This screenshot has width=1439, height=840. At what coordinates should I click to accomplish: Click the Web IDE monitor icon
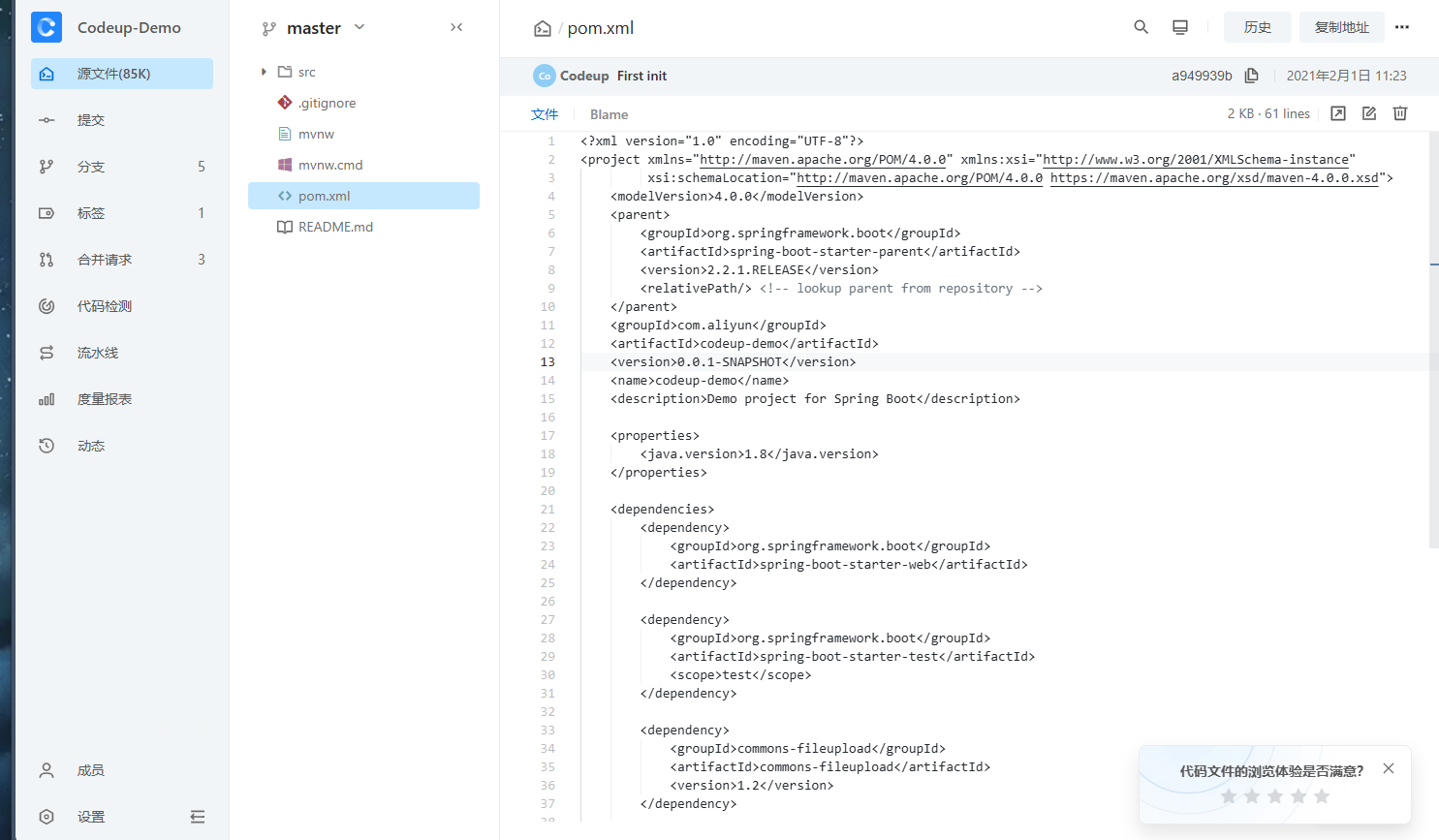coord(1180,27)
